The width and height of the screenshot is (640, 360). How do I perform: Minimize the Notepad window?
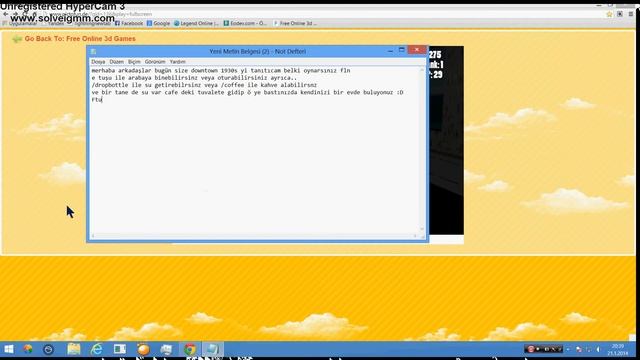(x=390, y=51)
